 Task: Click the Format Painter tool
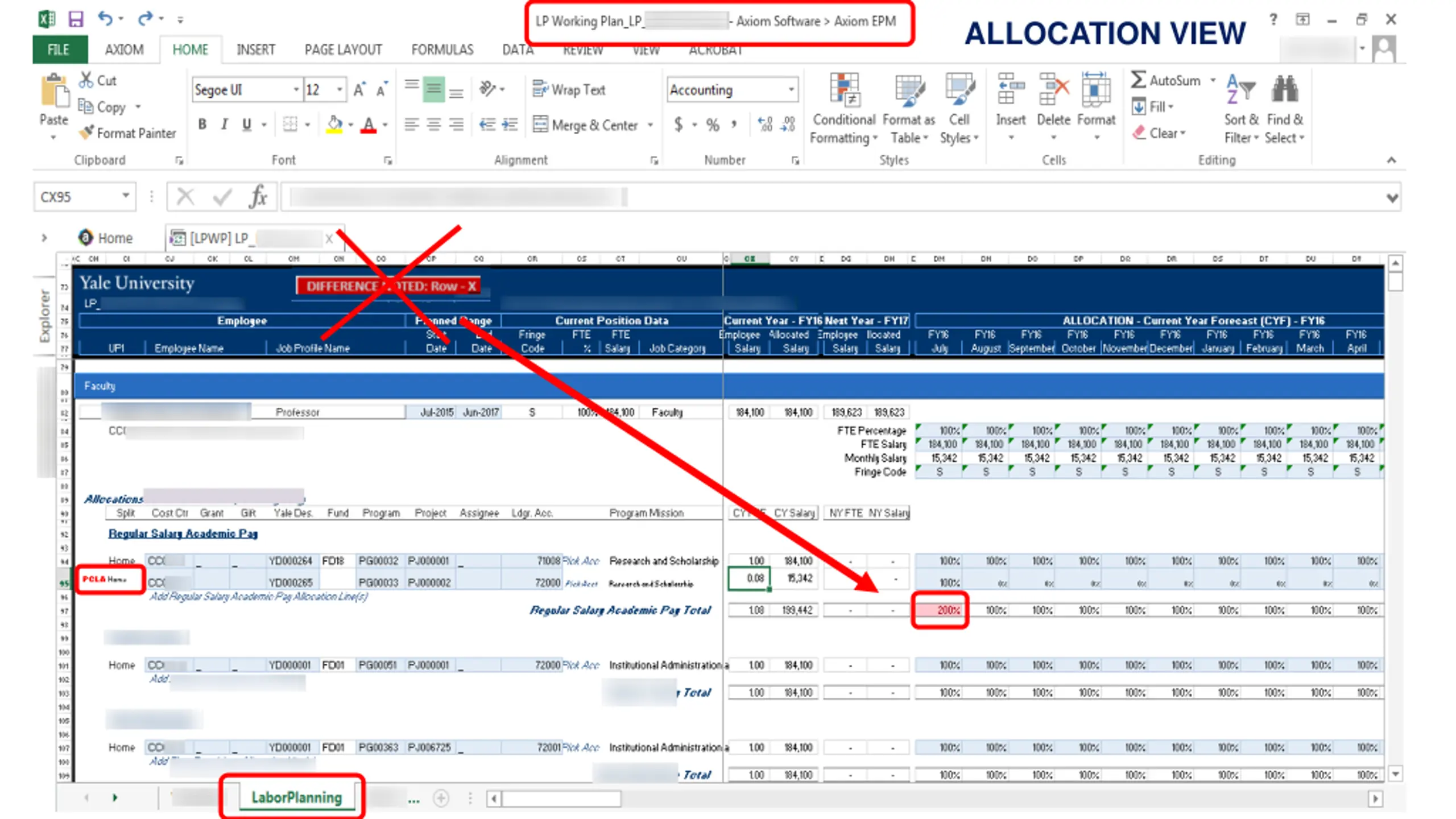tap(128, 133)
